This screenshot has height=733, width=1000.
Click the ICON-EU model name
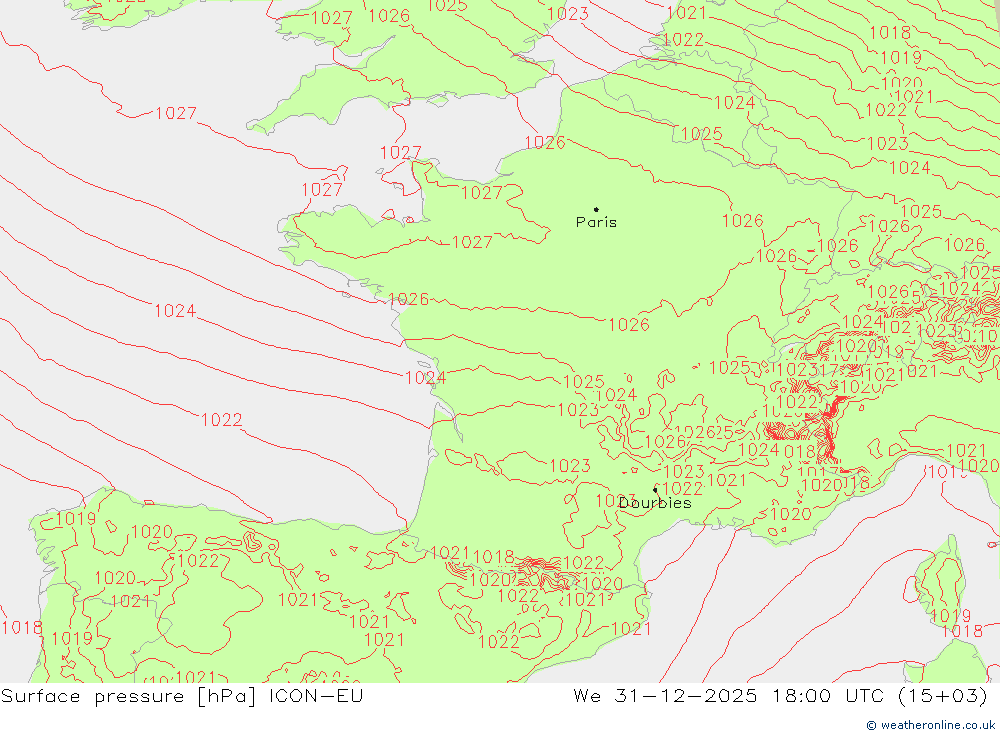(x=316, y=695)
